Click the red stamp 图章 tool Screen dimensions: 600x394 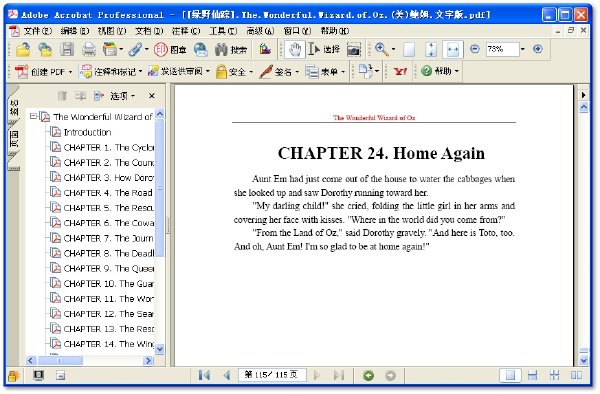point(170,49)
